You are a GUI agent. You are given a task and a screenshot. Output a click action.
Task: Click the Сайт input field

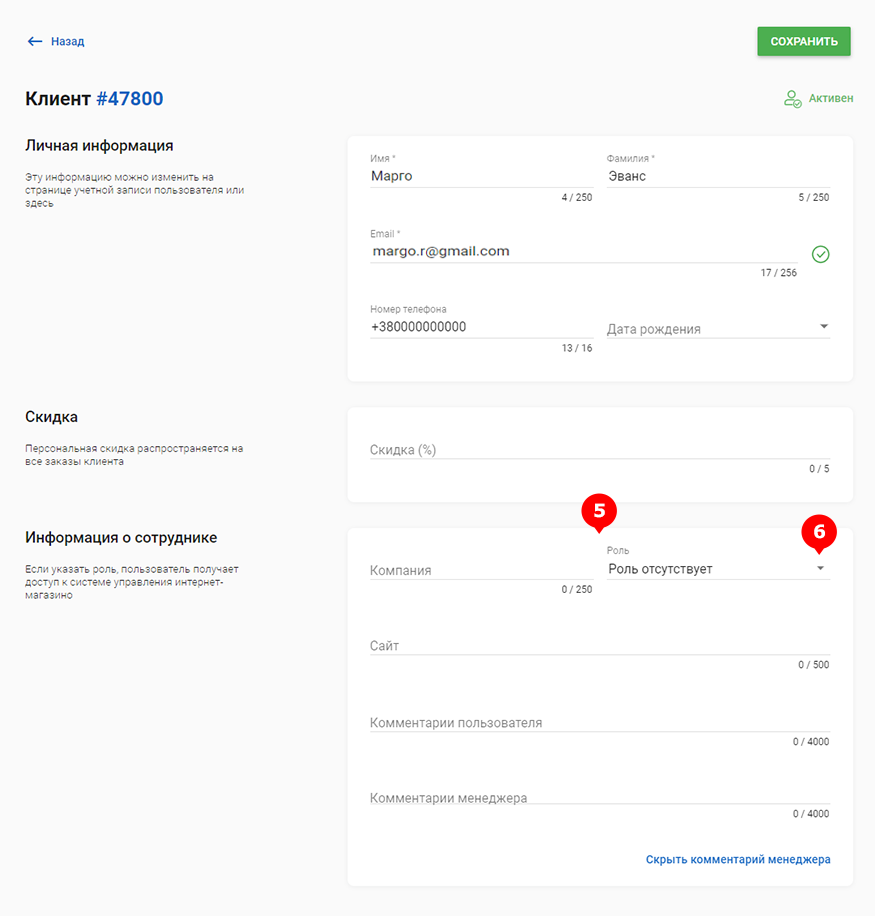(599, 646)
